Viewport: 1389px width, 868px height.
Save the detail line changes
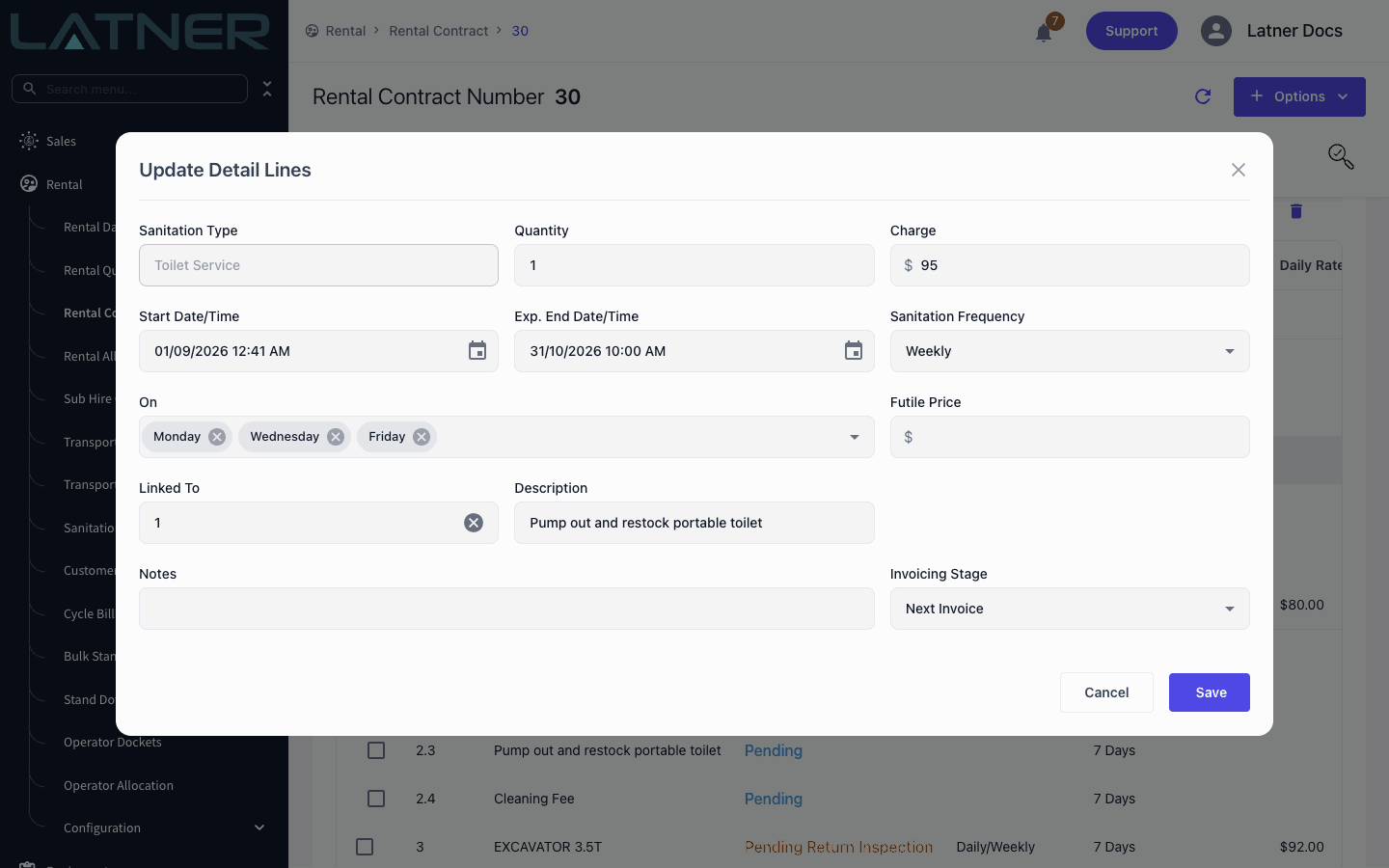[1210, 692]
